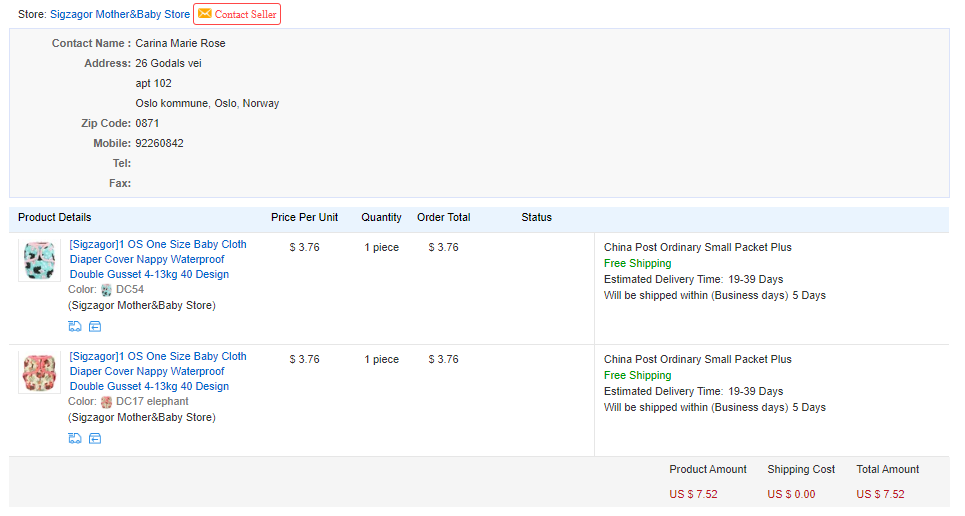Select the Shipping Cost value US $ 0.00
The image size is (965, 516).
pos(791,494)
